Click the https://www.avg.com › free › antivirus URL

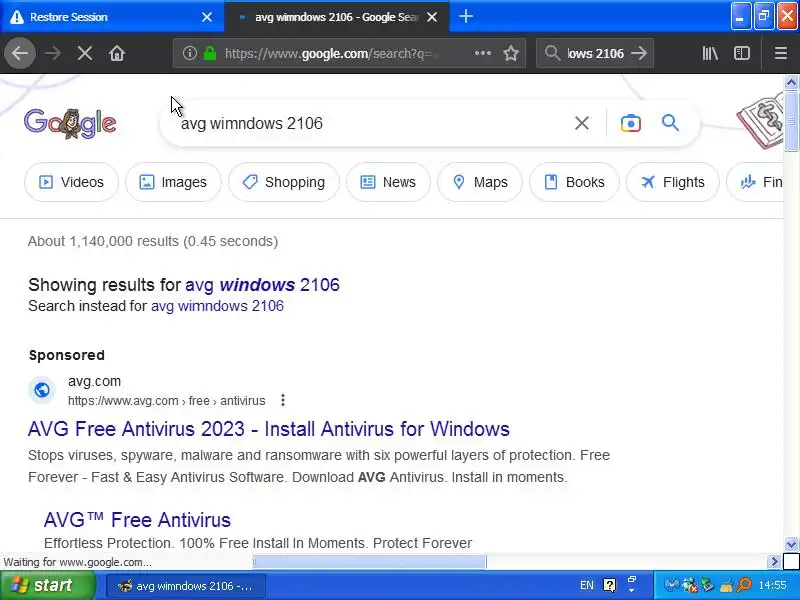[167, 401]
